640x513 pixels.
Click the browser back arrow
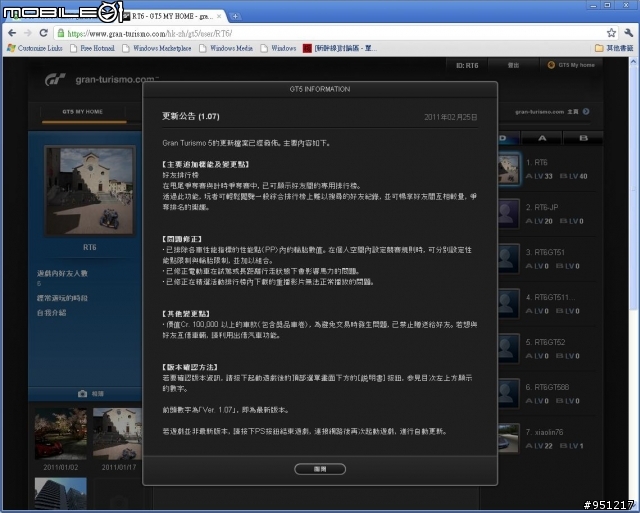tap(12, 33)
